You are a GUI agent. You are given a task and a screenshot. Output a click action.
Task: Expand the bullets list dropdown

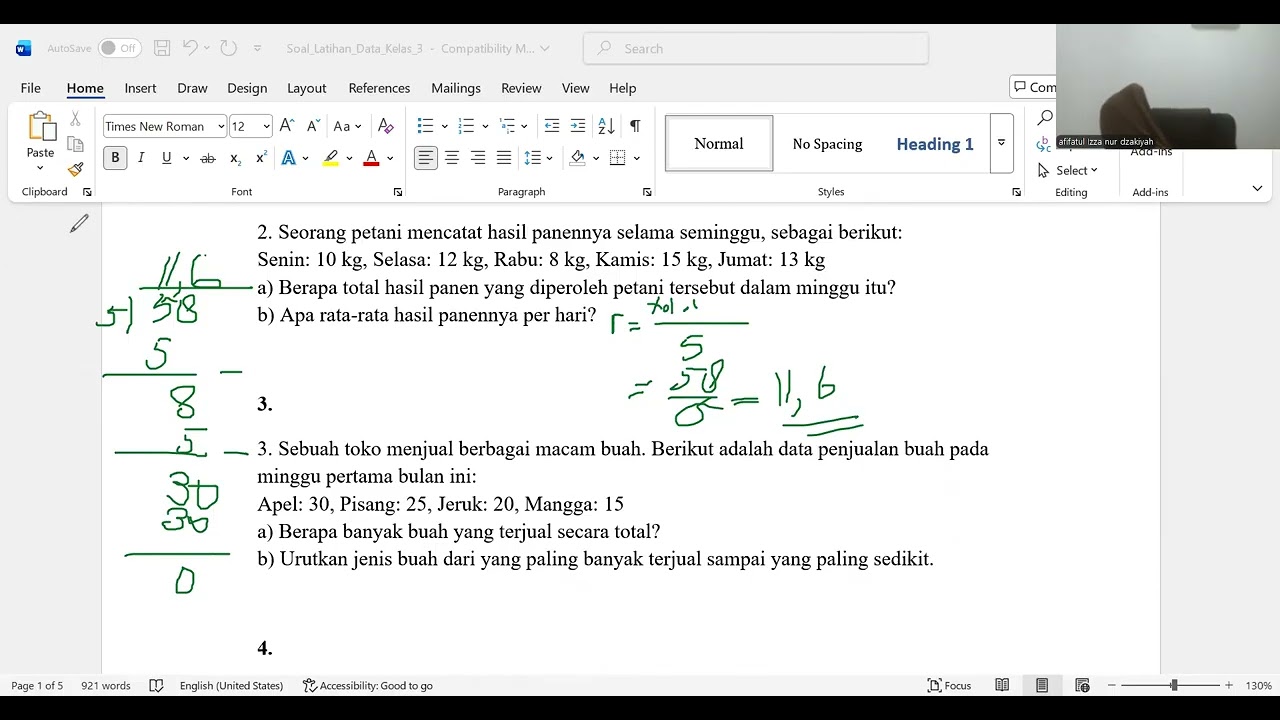coord(443,126)
